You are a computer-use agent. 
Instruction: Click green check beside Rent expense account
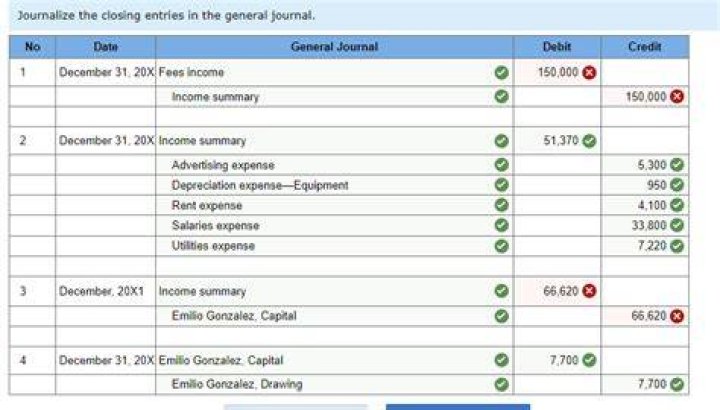501,205
